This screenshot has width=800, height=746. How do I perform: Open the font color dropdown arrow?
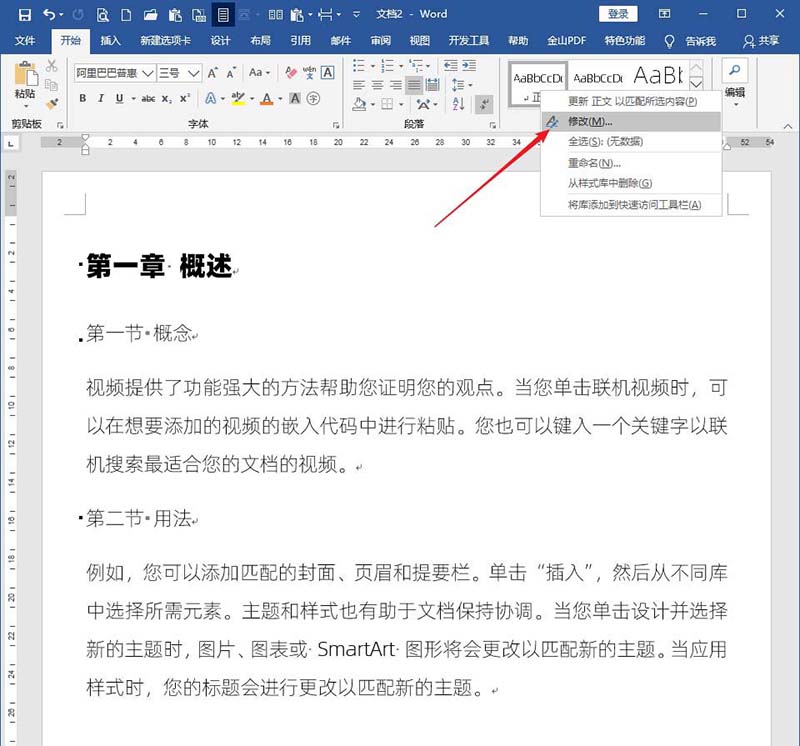[278, 96]
